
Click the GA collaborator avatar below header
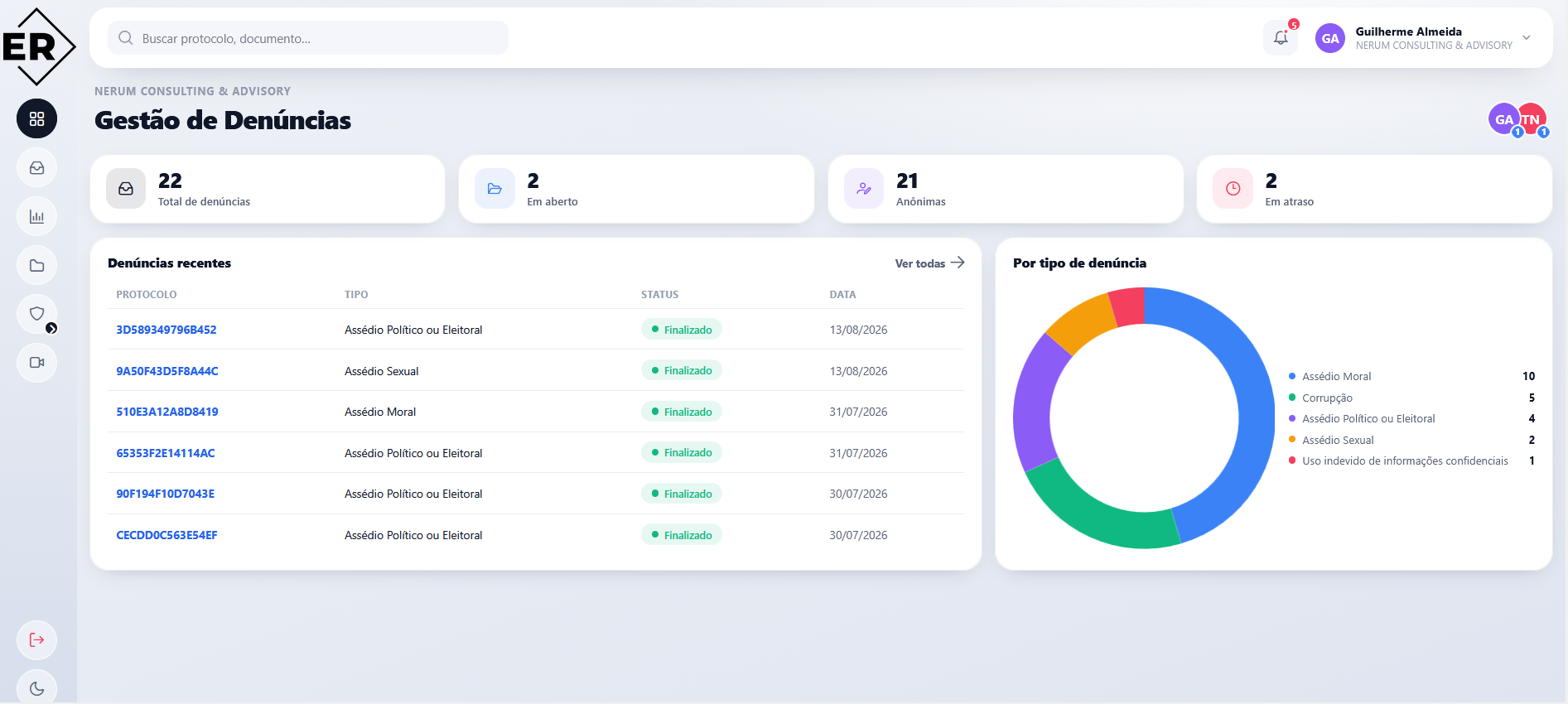pos(1504,119)
